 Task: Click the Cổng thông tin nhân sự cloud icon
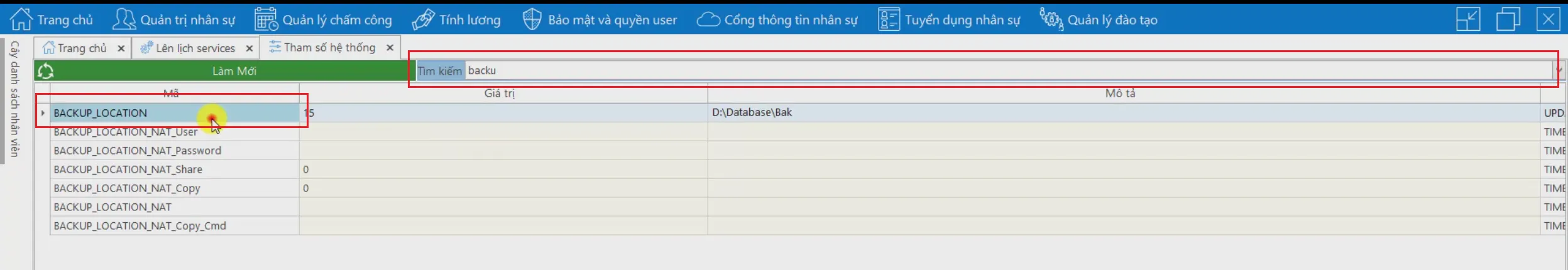click(708, 19)
